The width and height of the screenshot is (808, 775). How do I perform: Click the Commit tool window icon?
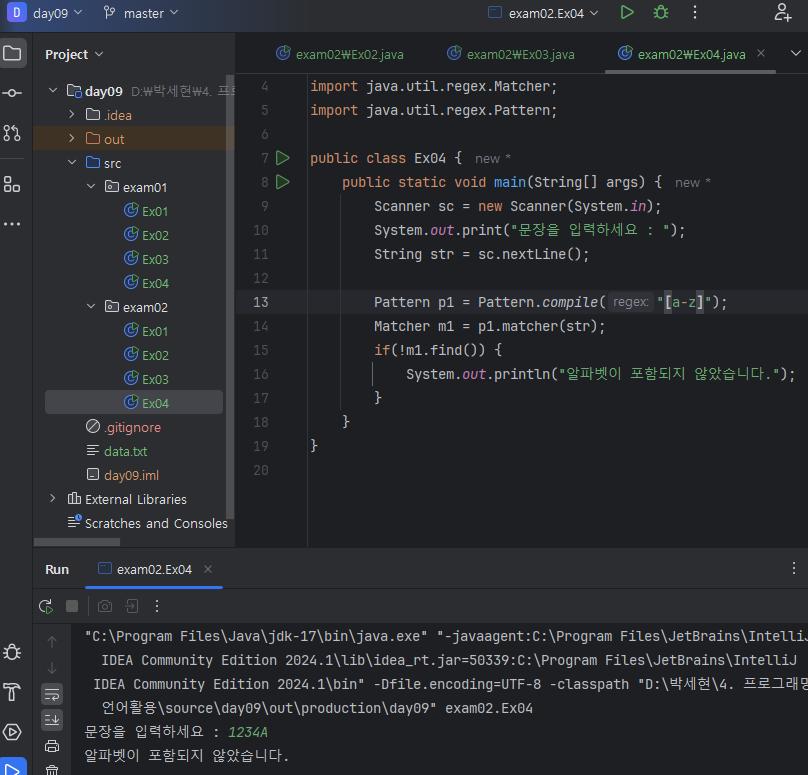[x=12, y=93]
